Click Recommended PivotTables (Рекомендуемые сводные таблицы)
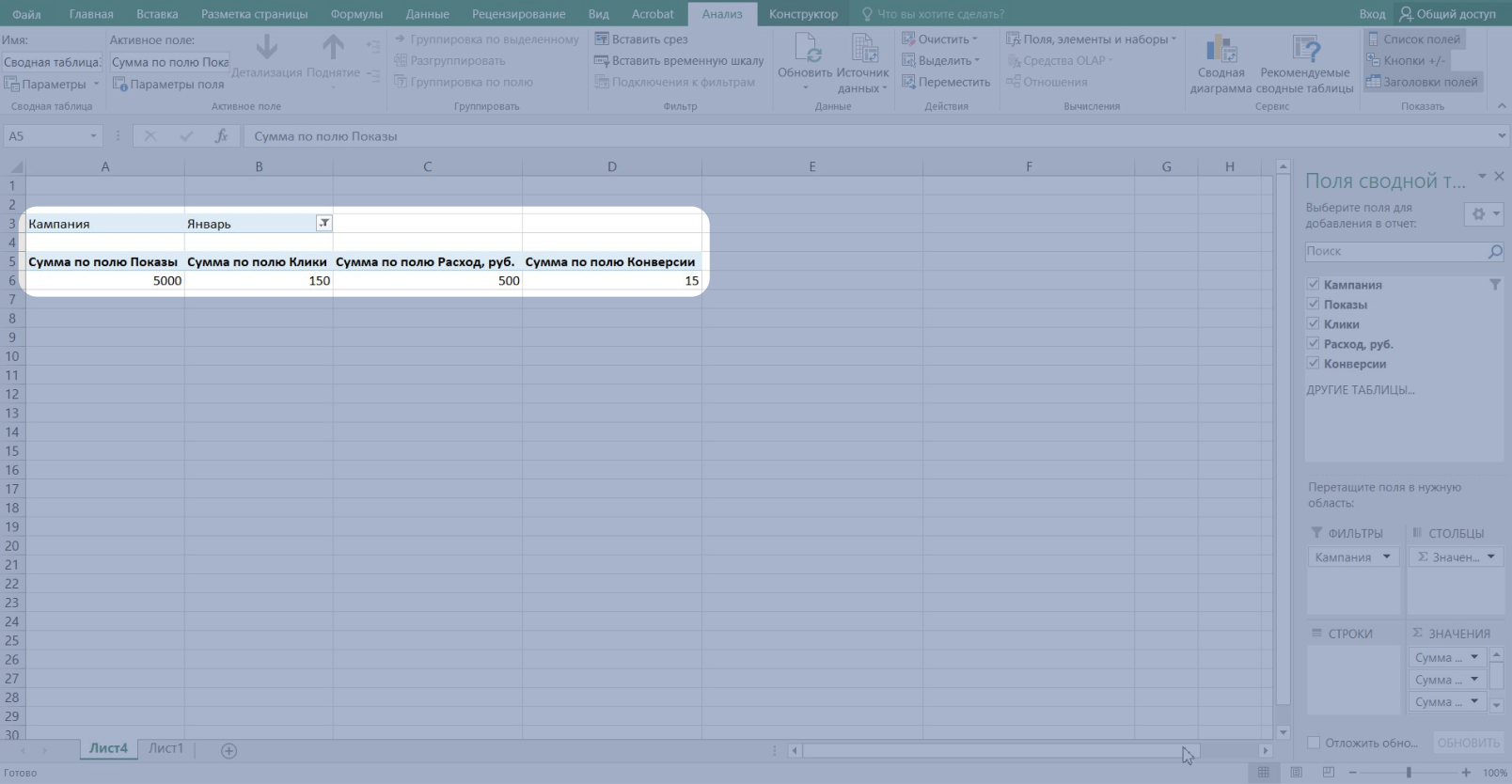The image size is (1512, 784). [x=1305, y=64]
